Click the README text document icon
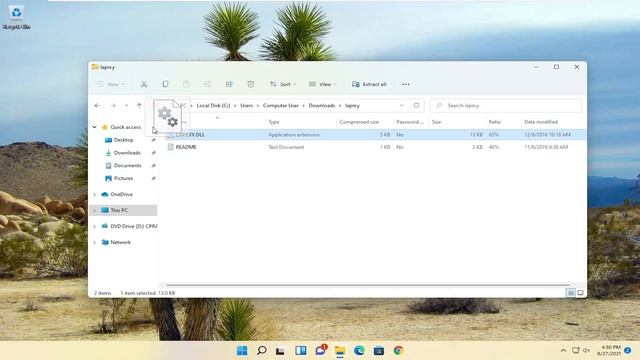The height and width of the screenshot is (360, 640). (171, 147)
